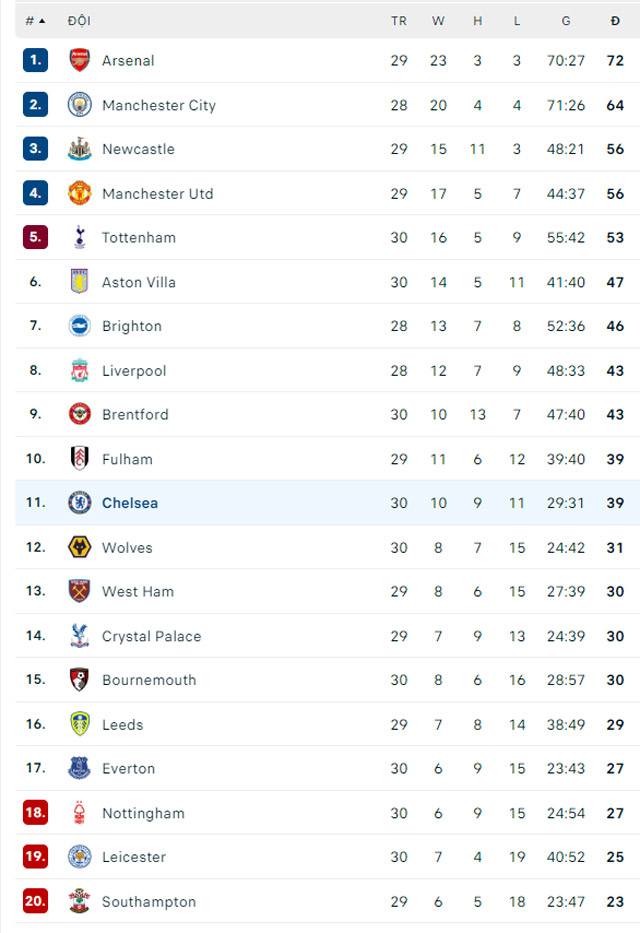Click the Newcastle club badge

coord(79,149)
